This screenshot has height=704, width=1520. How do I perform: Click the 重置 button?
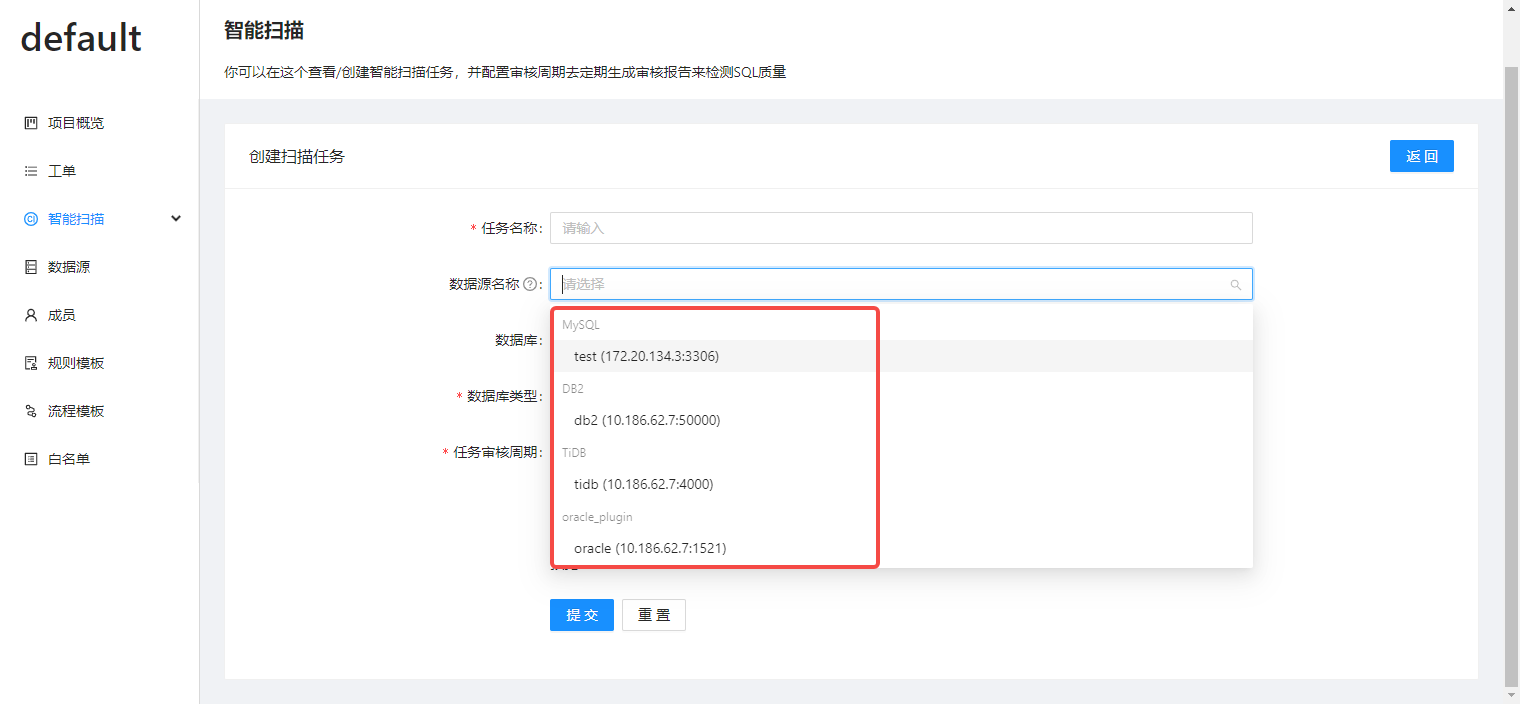click(x=654, y=615)
